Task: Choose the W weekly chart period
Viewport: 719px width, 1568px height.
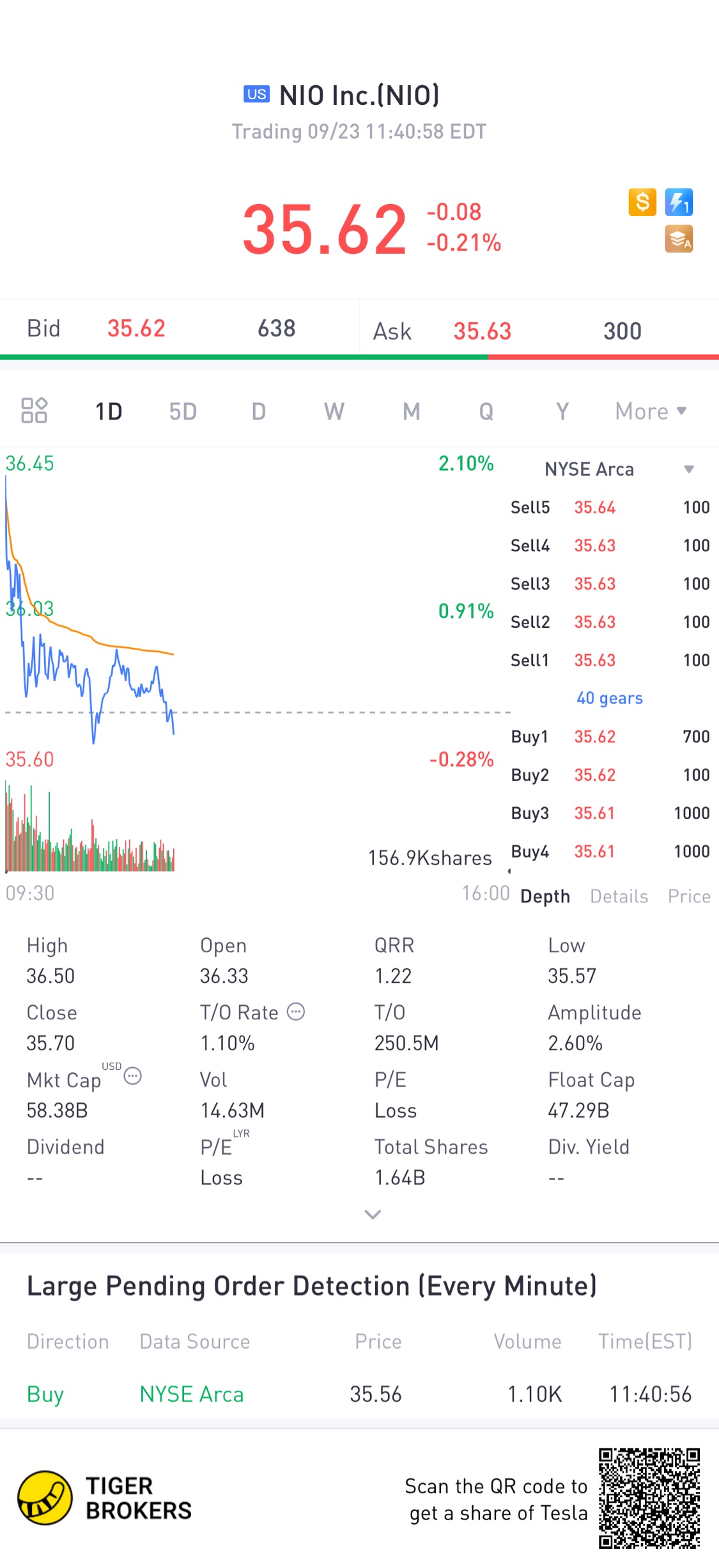Action: pyautogui.click(x=334, y=411)
